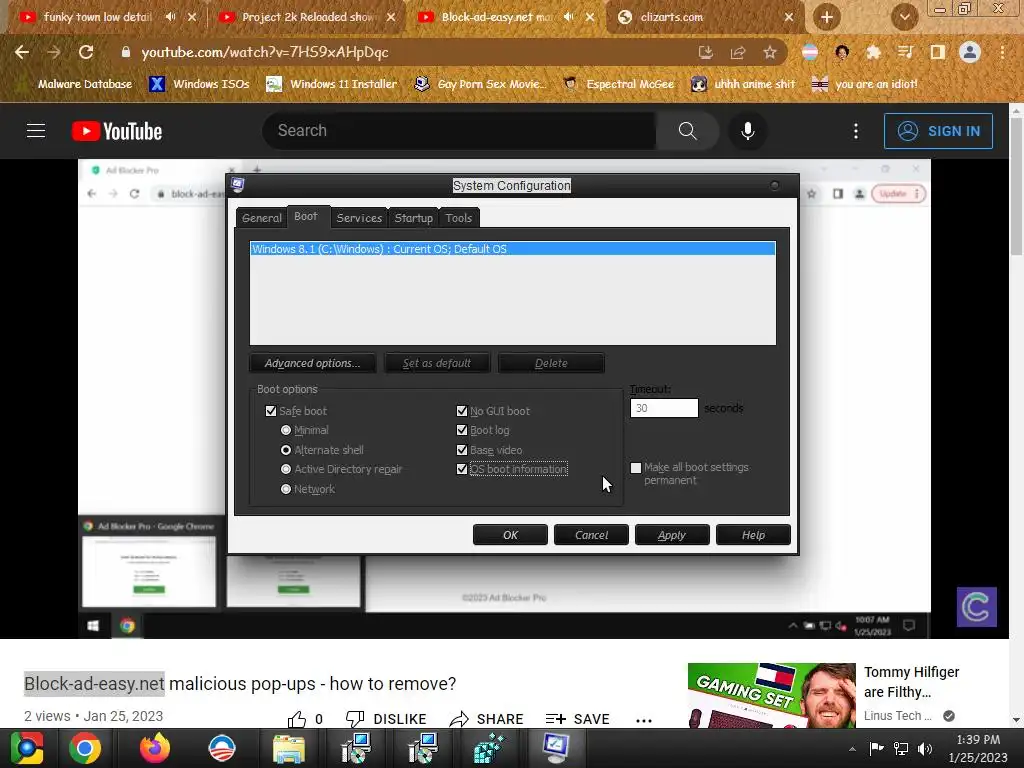Check Make all boot settings permanent

pyautogui.click(x=636, y=468)
